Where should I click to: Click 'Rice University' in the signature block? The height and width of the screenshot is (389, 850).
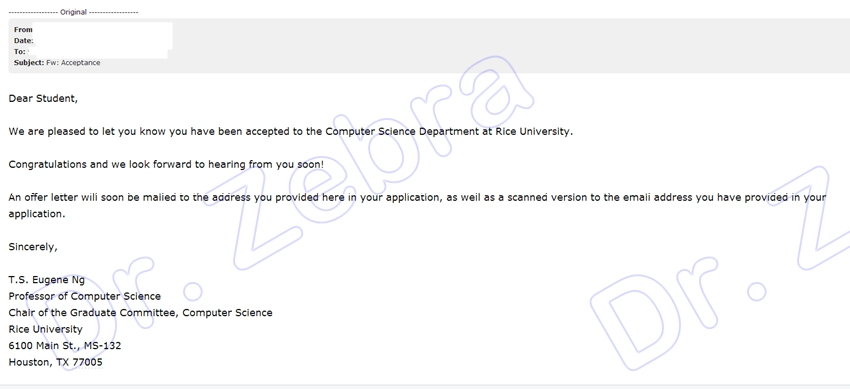[x=46, y=329]
